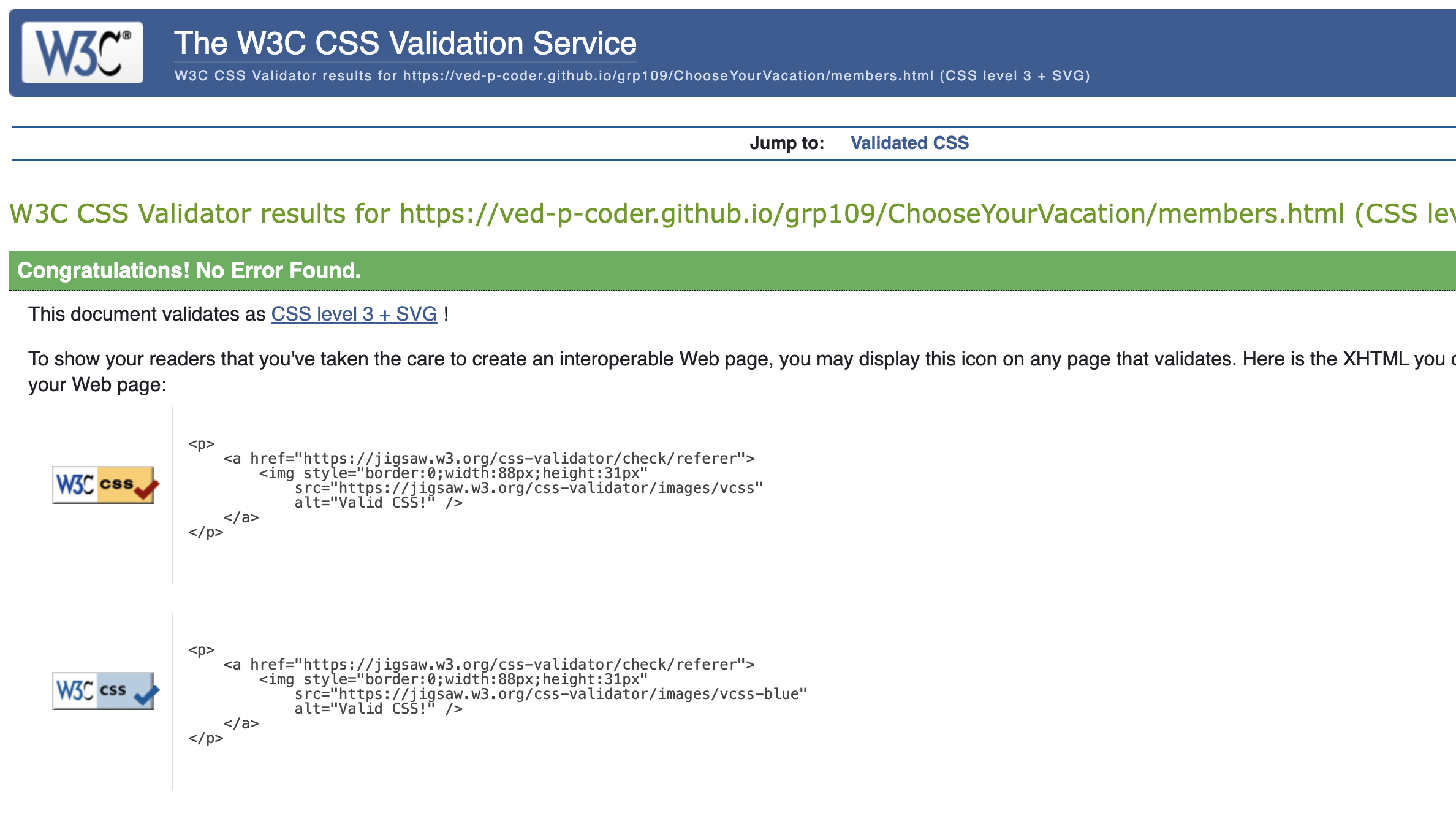Open the CSS level 3 + SVG link
Screen dimensions: 1456x813
[354, 314]
